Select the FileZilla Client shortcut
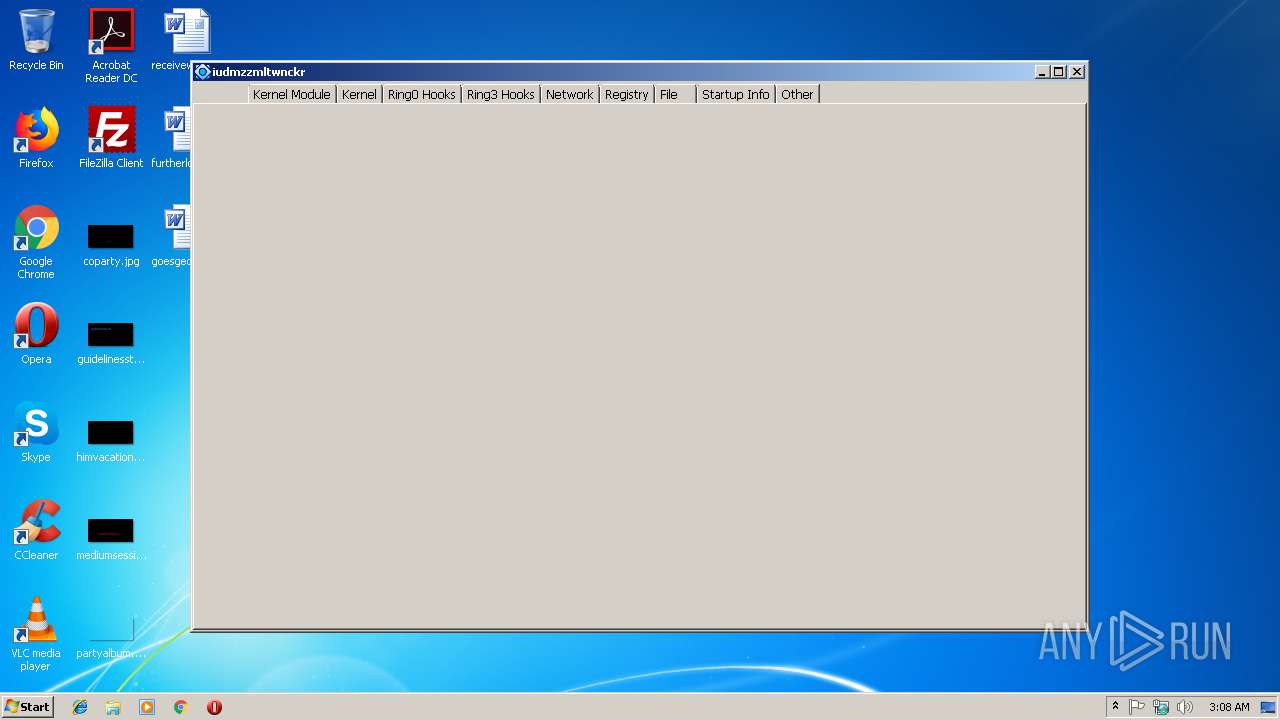Screen dimensions: 1280x720 coord(111,138)
